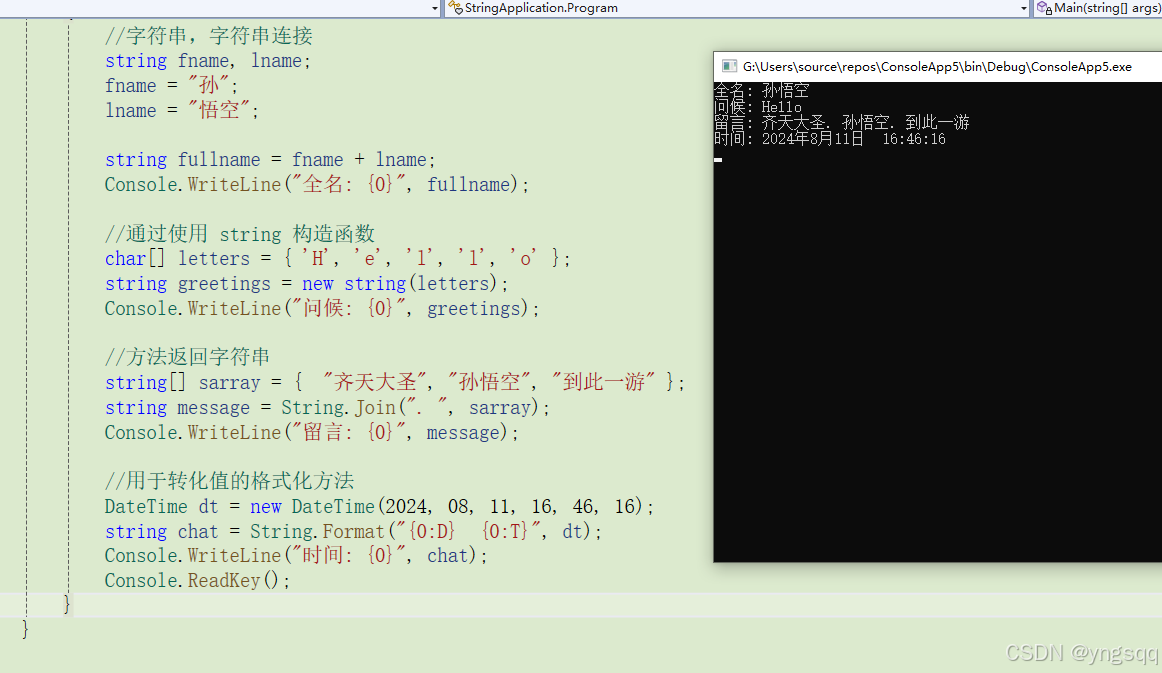The height and width of the screenshot is (673, 1162).
Task: Click console output "问候: Hello"
Action: (758, 107)
